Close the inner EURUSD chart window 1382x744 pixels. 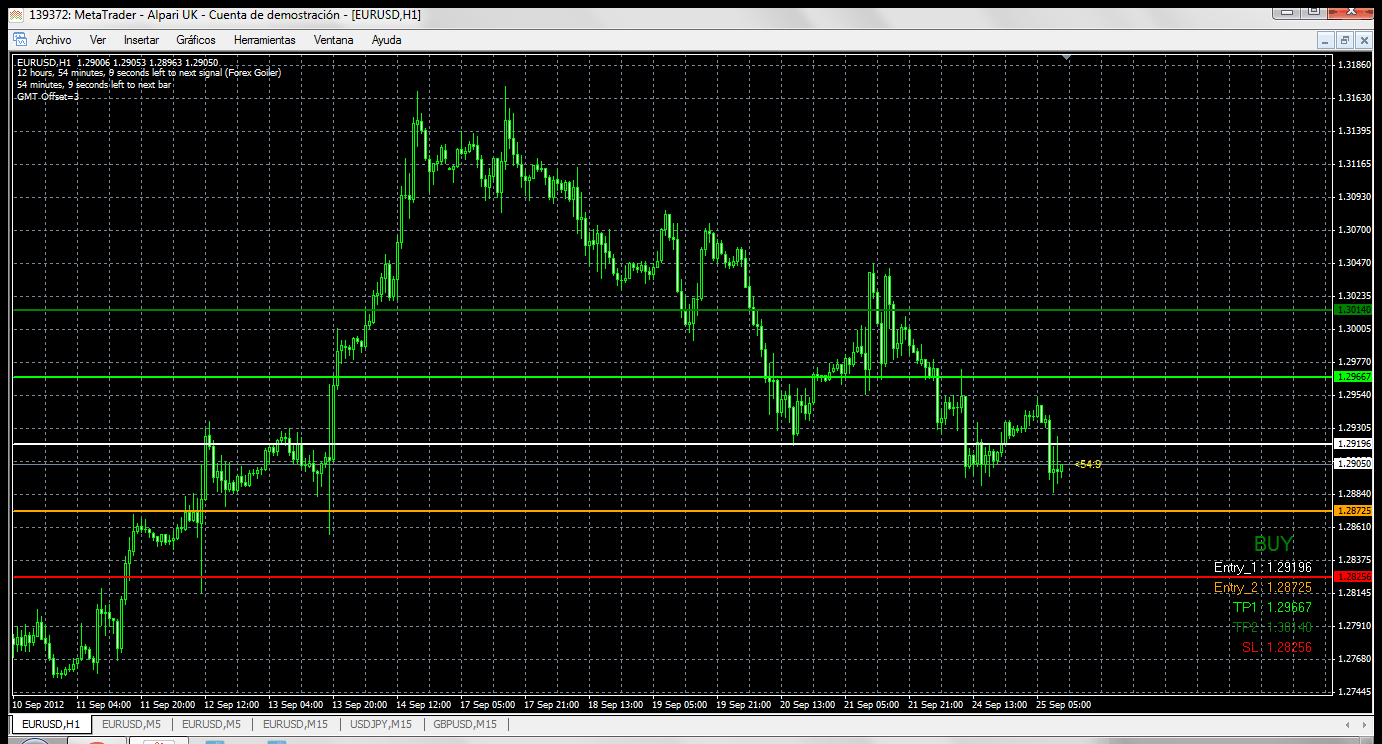click(1364, 40)
